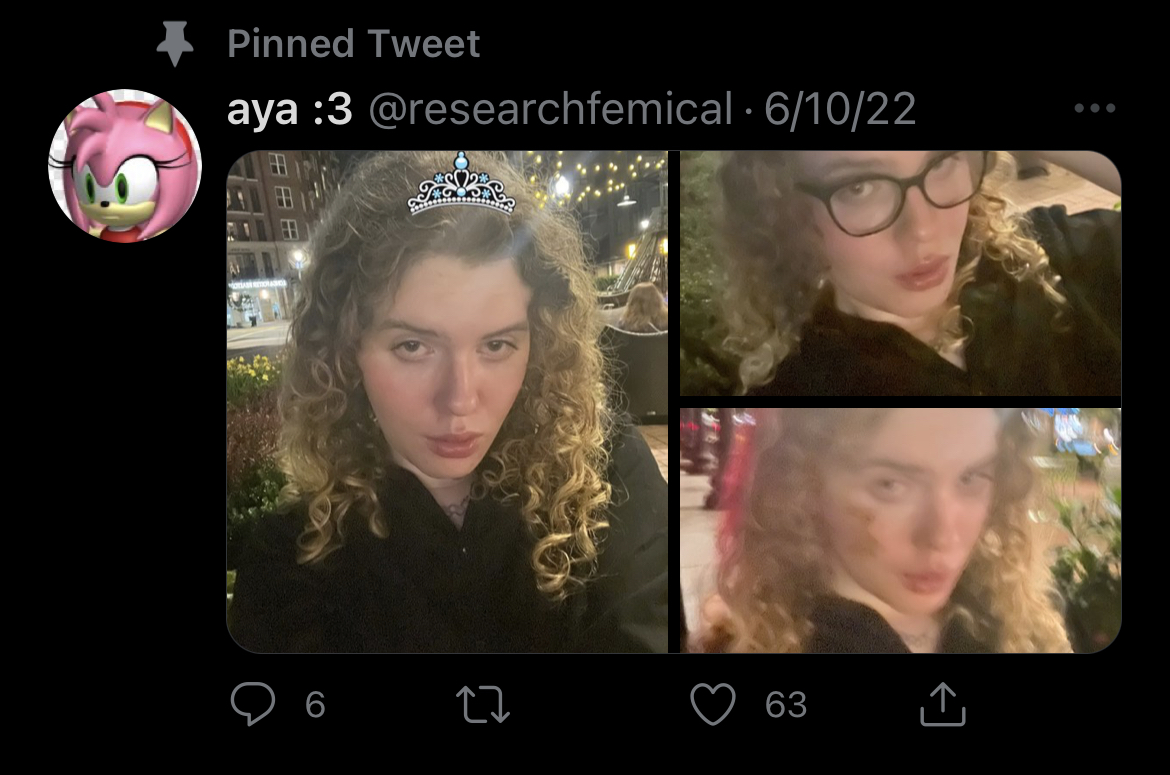View the large left selfie with tiara
The image size is (1170, 775).
pyautogui.click(x=447, y=402)
